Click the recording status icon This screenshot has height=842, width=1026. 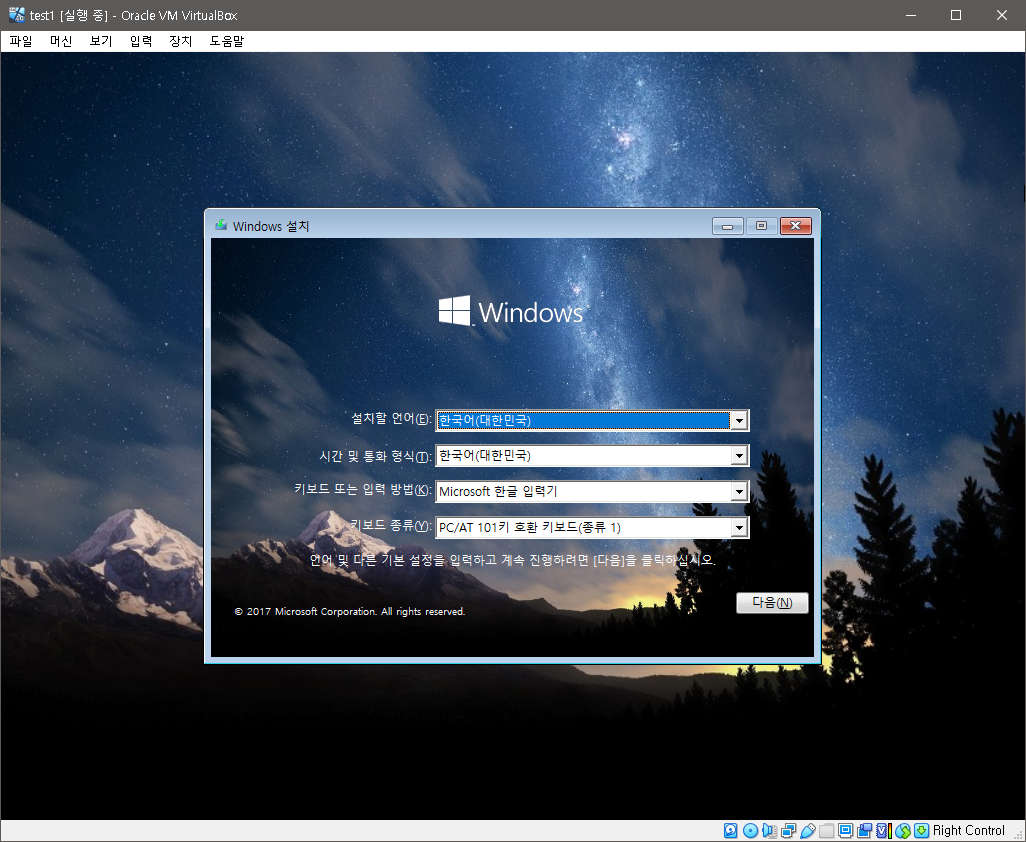(864, 831)
